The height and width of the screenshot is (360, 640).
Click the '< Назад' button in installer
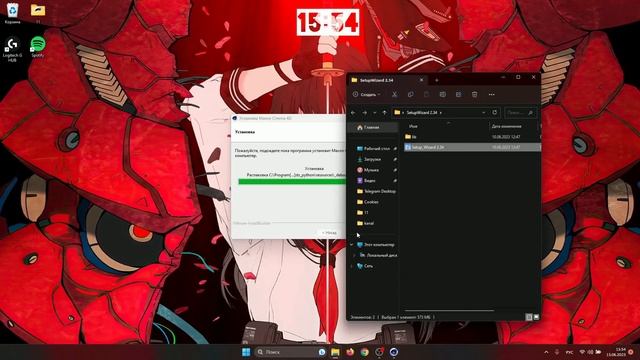tap(329, 233)
